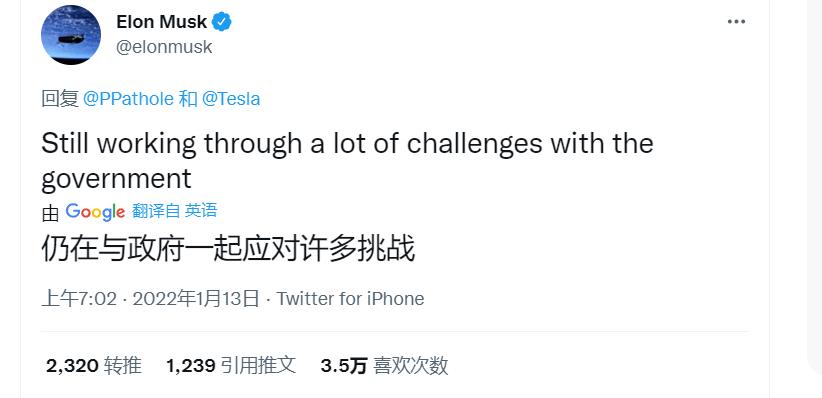Click the 翻译自 英语 translation link

click(x=175, y=211)
